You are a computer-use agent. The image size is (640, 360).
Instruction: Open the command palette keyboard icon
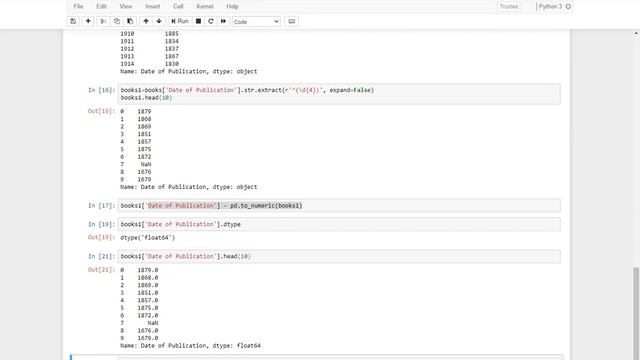point(291,21)
